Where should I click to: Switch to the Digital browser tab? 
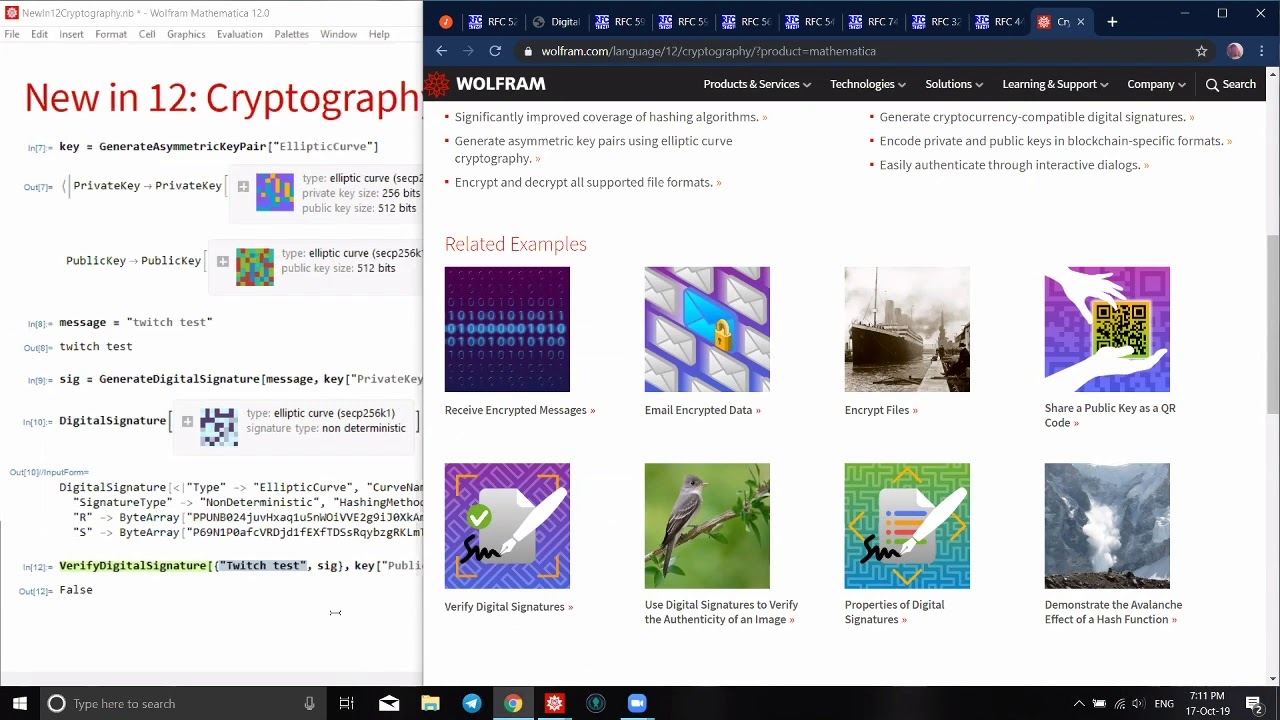tap(556, 22)
